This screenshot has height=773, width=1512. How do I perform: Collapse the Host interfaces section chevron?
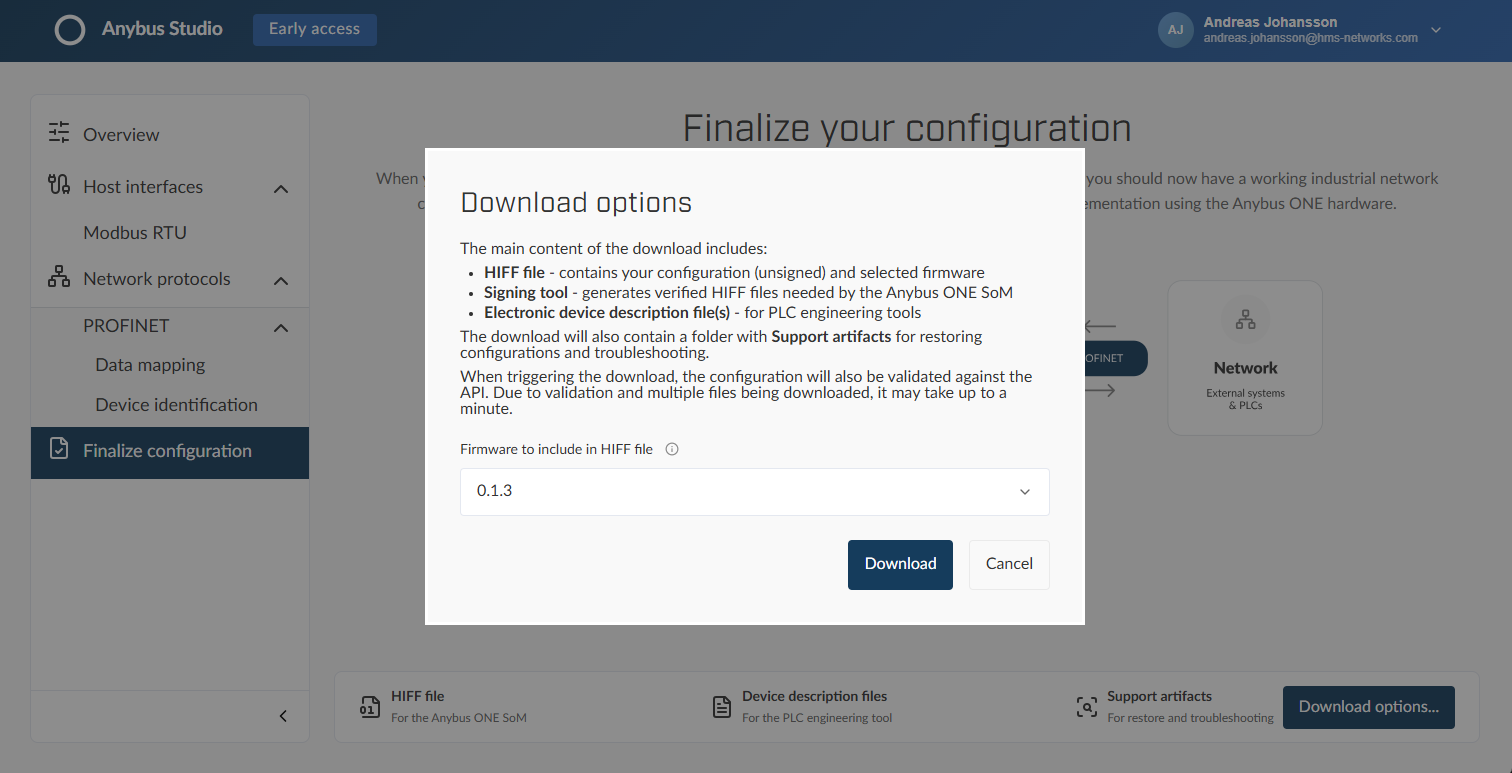(x=281, y=188)
